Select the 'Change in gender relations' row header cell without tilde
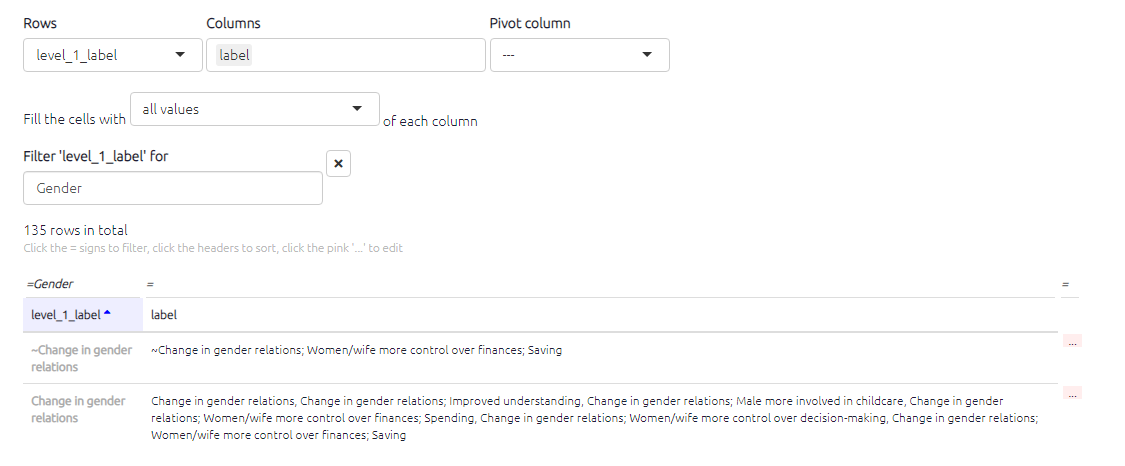 coord(78,409)
